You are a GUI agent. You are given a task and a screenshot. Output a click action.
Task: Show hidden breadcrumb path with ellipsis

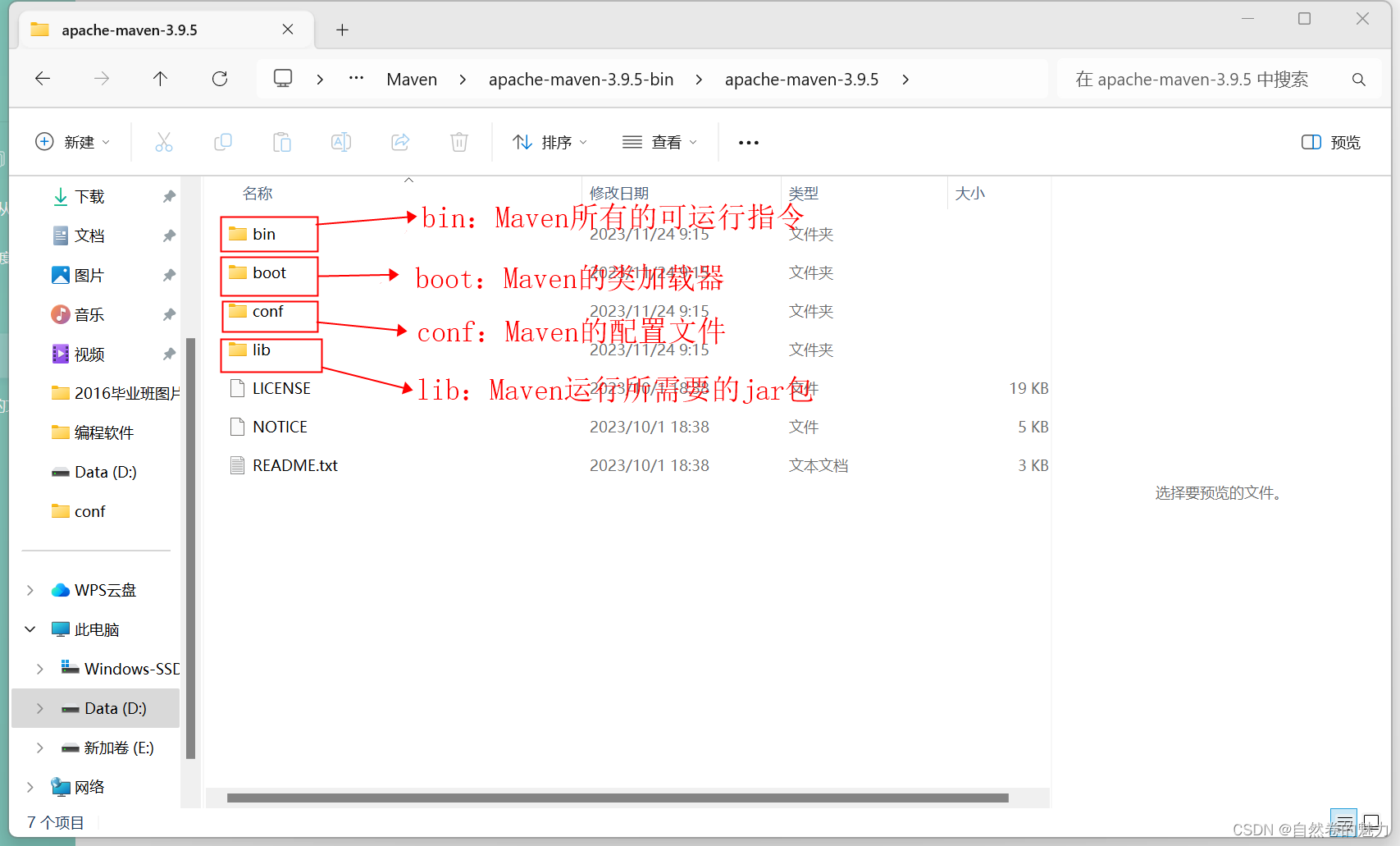[x=356, y=79]
